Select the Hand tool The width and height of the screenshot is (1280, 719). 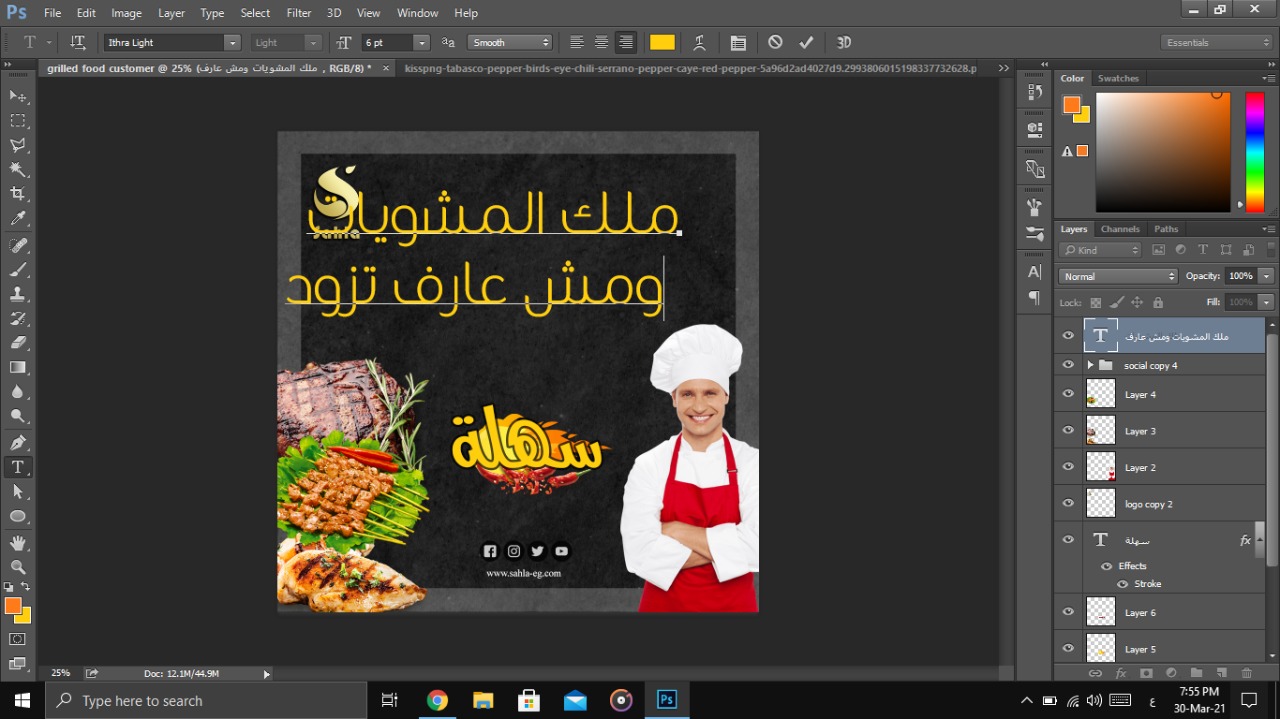(18, 543)
